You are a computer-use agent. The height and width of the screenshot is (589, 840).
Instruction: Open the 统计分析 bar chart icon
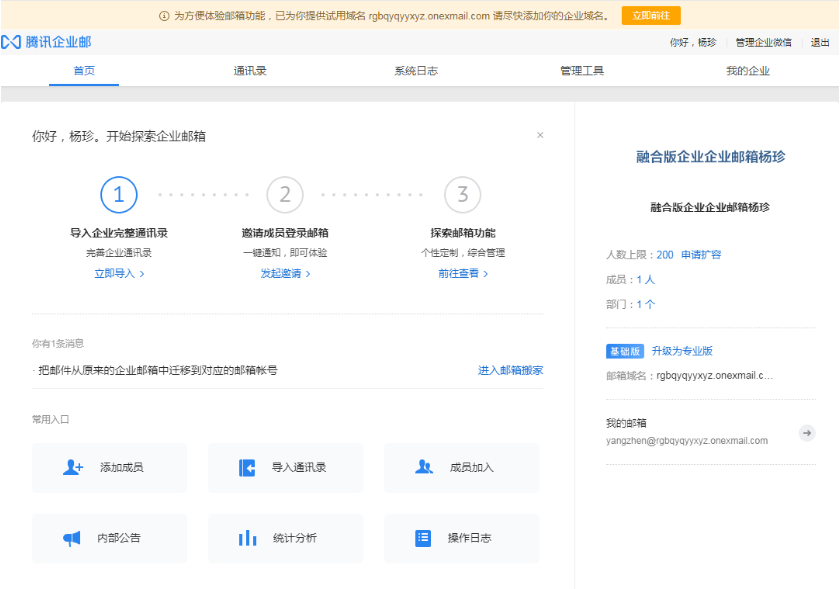[x=248, y=537]
